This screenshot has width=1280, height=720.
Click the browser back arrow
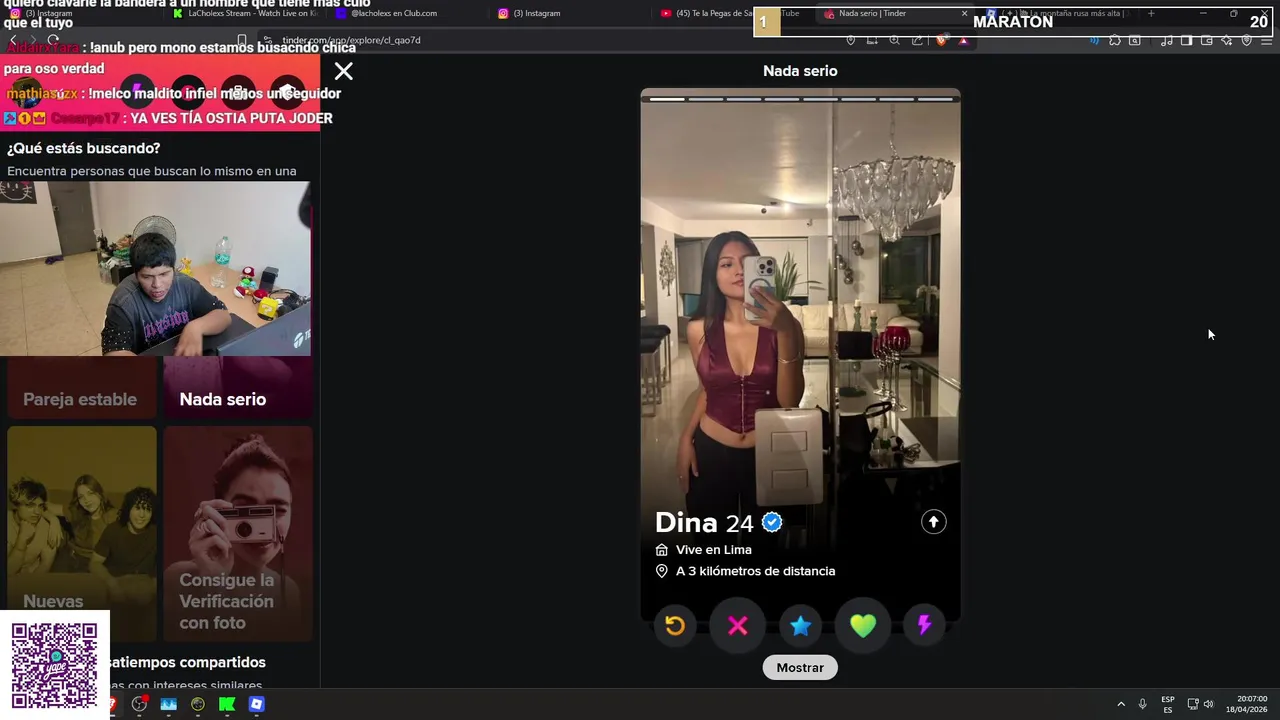point(13,40)
